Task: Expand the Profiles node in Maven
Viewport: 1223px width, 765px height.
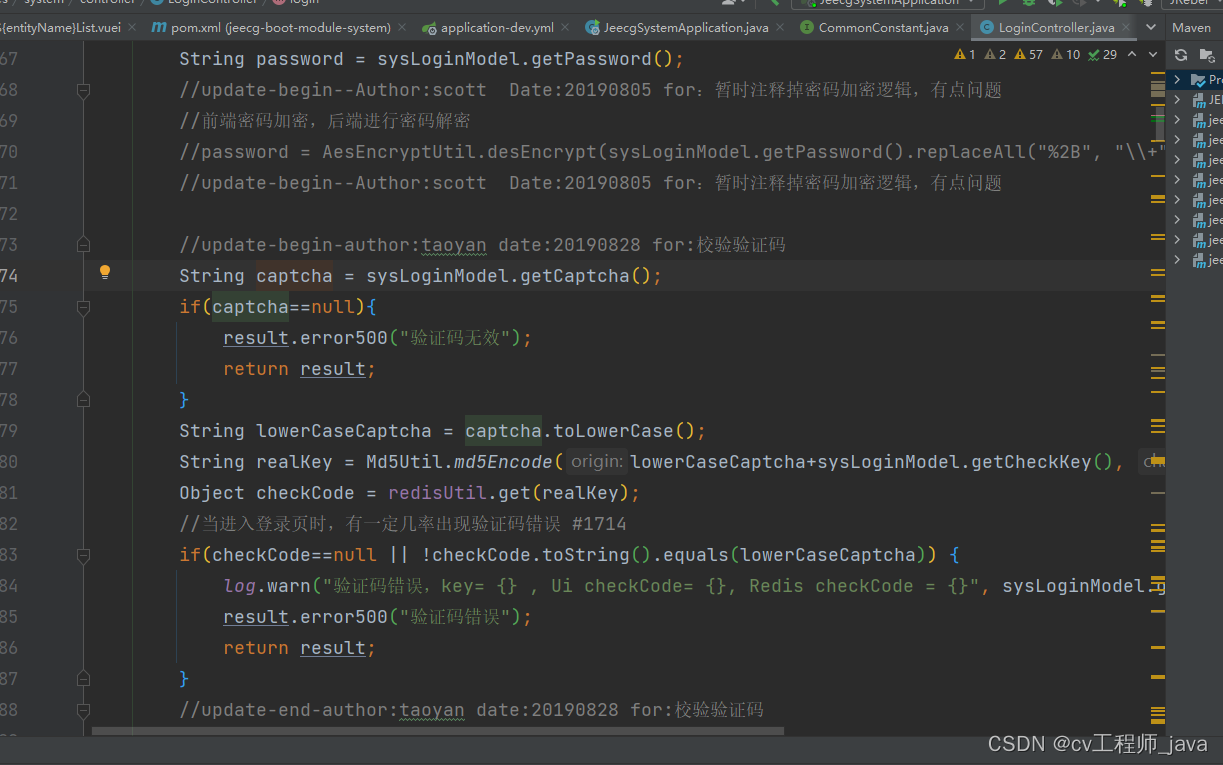Action: [x=1178, y=79]
